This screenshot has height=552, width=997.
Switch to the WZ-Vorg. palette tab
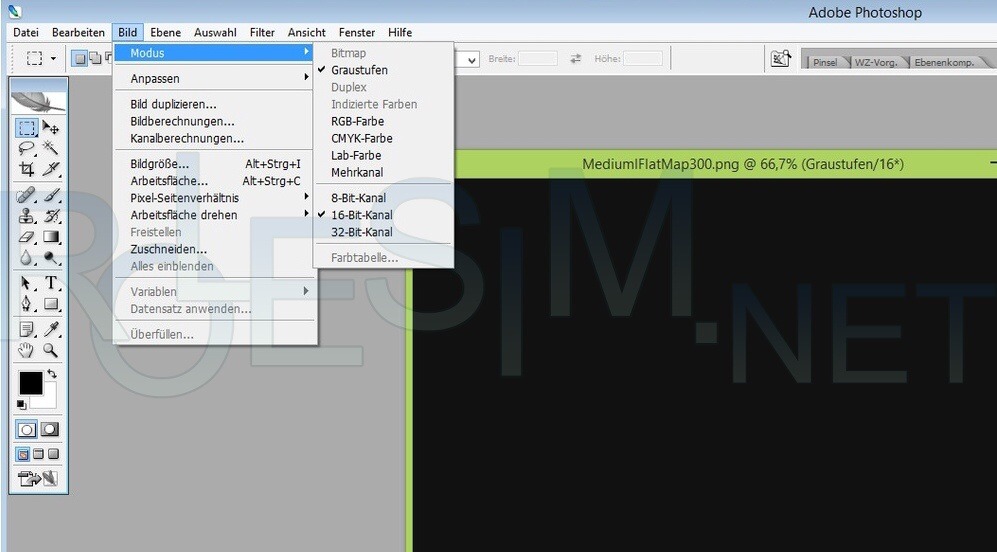point(876,62)
